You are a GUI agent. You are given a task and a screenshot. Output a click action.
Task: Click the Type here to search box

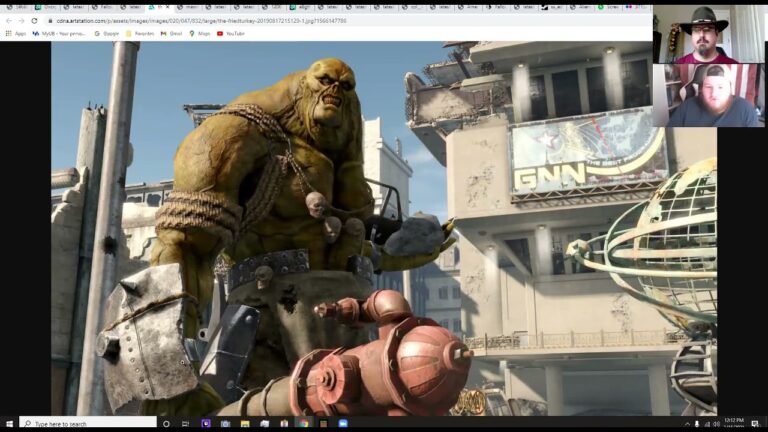(x=88, y=424)
